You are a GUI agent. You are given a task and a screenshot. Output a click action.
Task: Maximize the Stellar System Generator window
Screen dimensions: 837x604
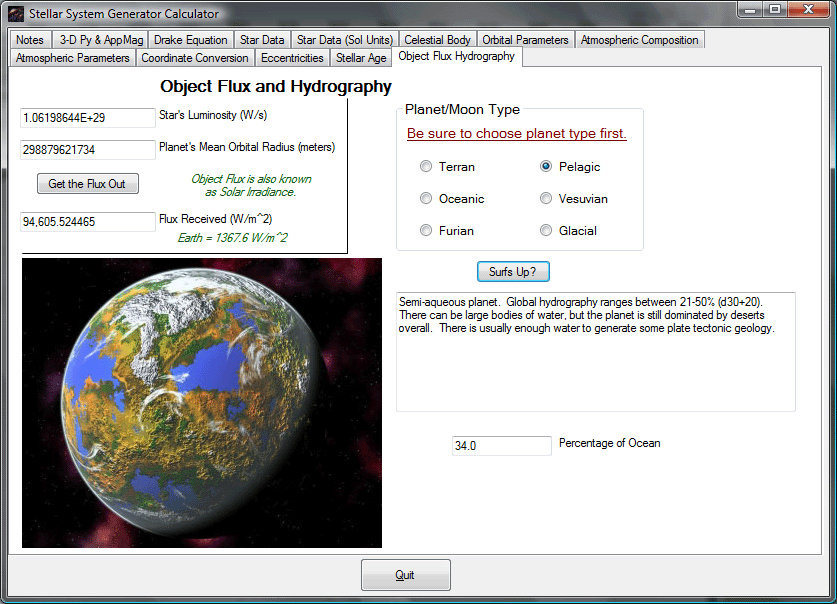click(x=775, y=9)
